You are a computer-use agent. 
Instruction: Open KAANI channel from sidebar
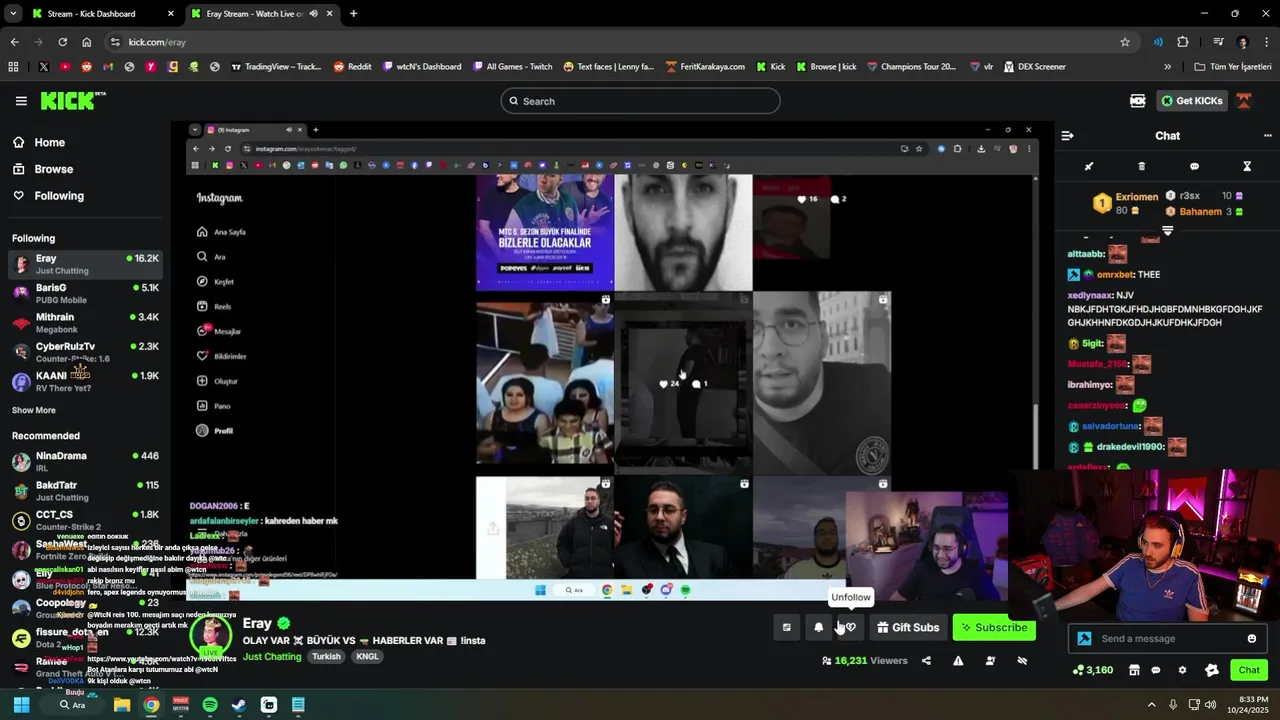click(x=85, y=381)
